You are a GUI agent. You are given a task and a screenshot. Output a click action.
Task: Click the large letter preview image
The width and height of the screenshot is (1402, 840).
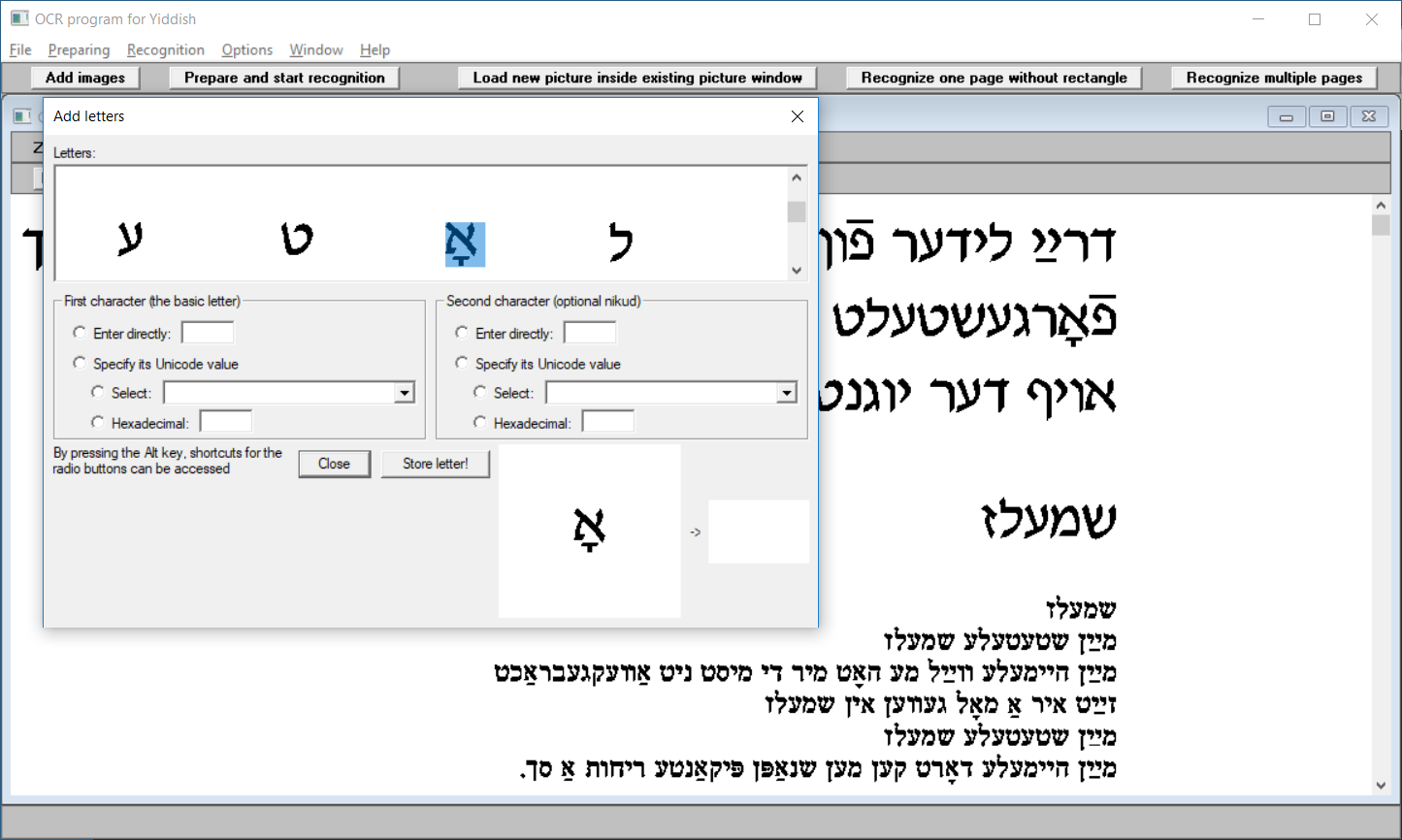[x=590, y=531]
